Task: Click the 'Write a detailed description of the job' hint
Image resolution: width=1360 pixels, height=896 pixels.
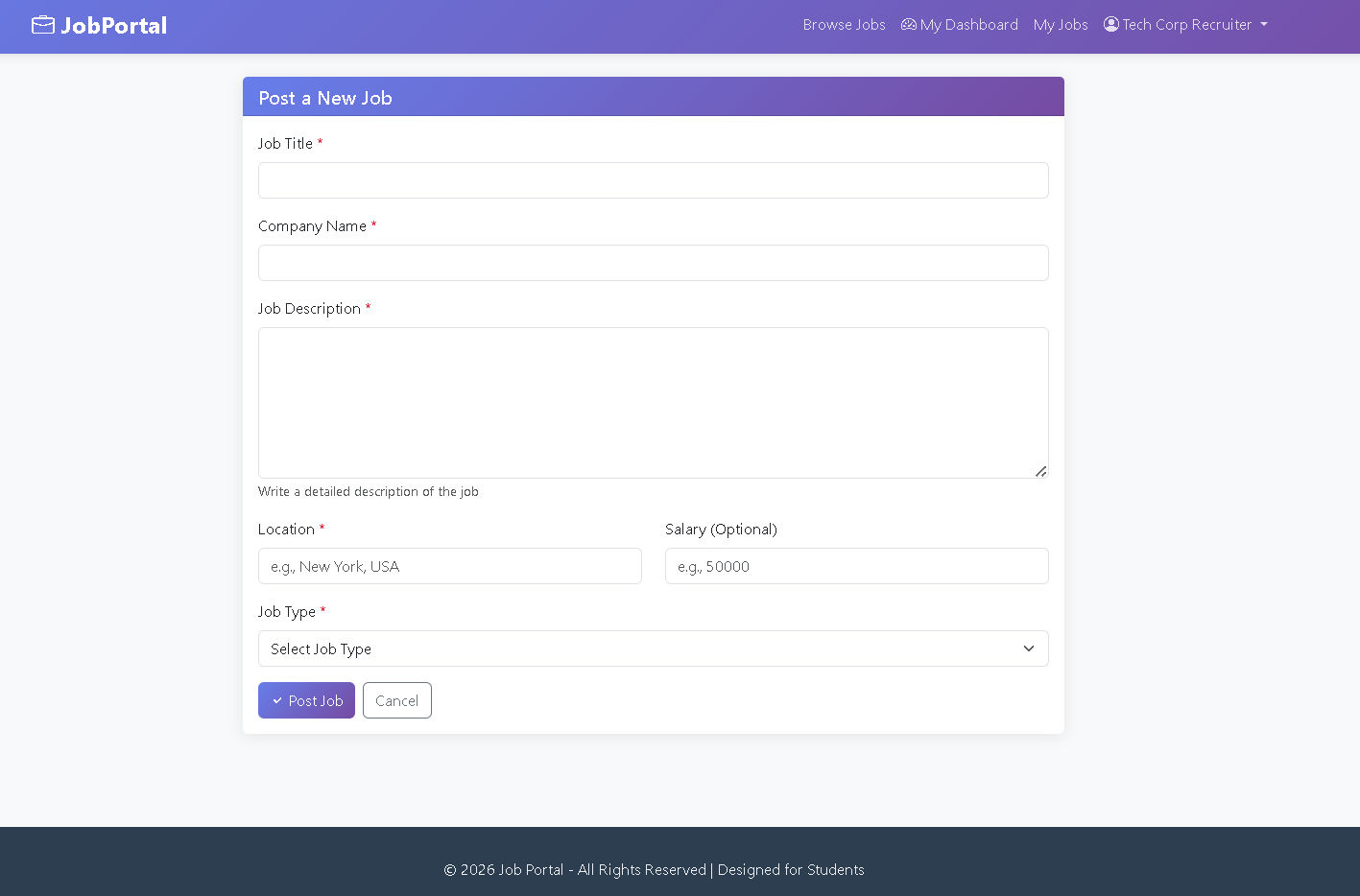Action: [369, 491]
